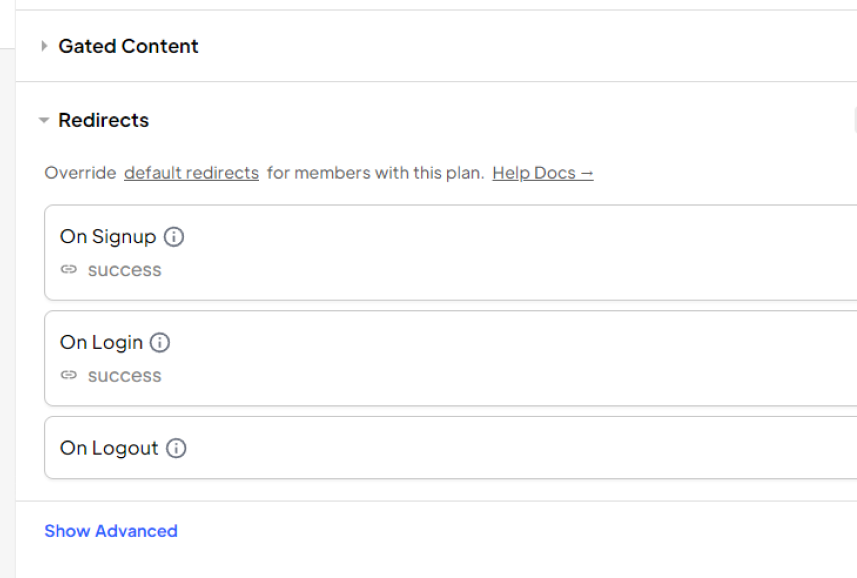Open Help Docs link
The image size is (857, 578).
point(542,173)
